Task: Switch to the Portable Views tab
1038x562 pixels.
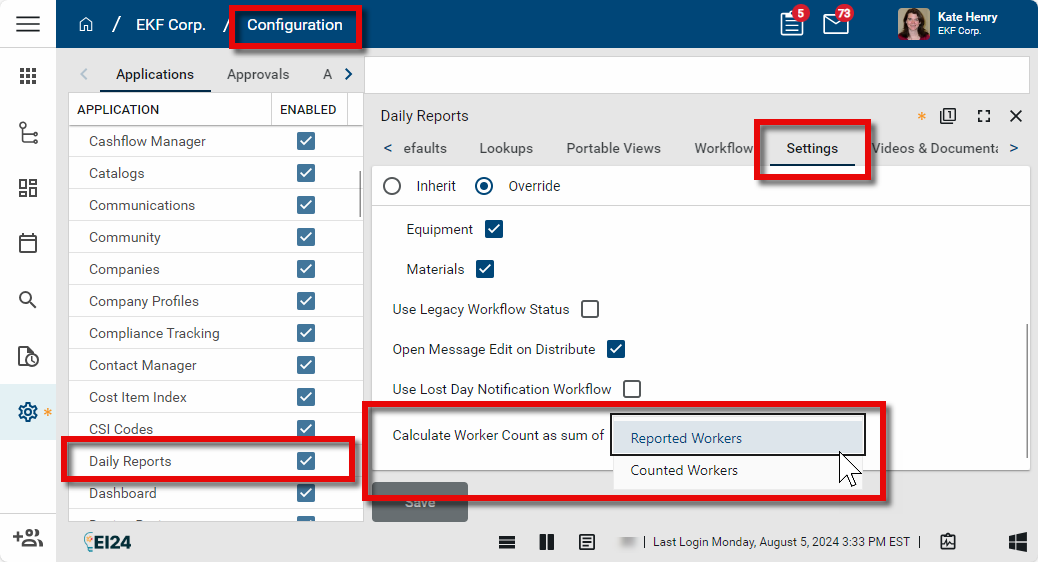Action: [613, 148]
